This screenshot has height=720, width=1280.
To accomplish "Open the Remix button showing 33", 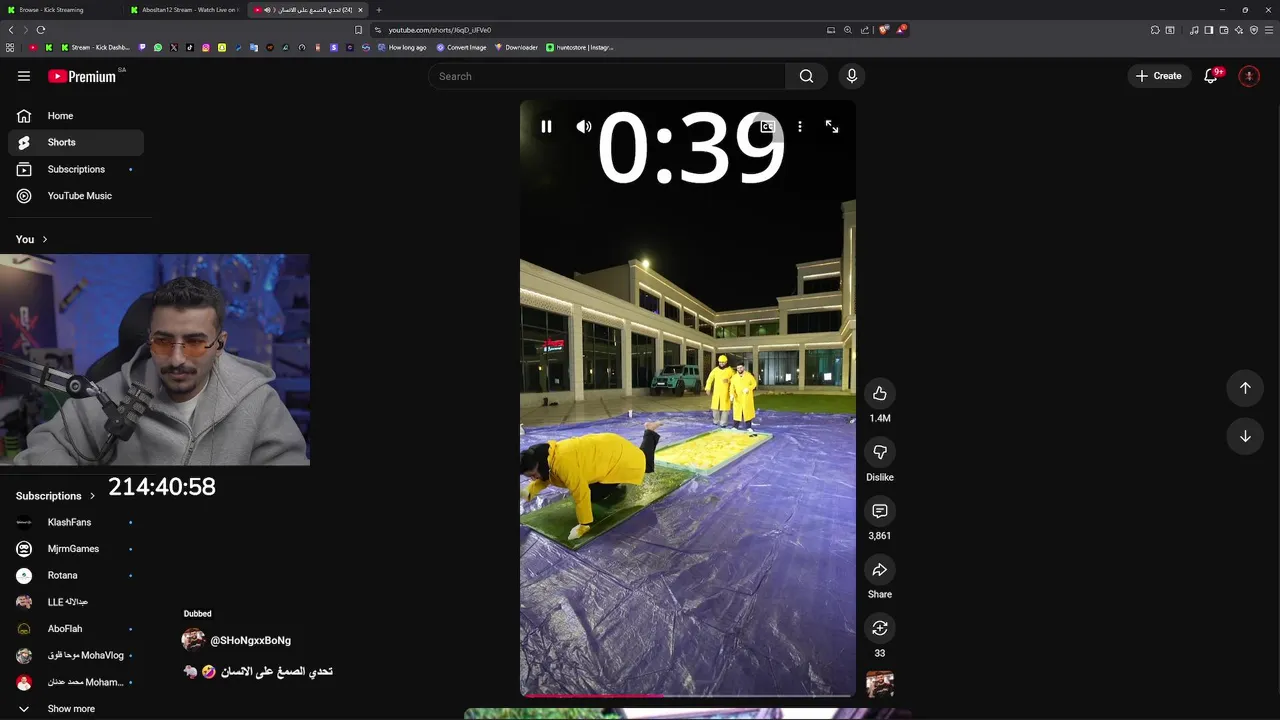I will click(x=880, y=628).
